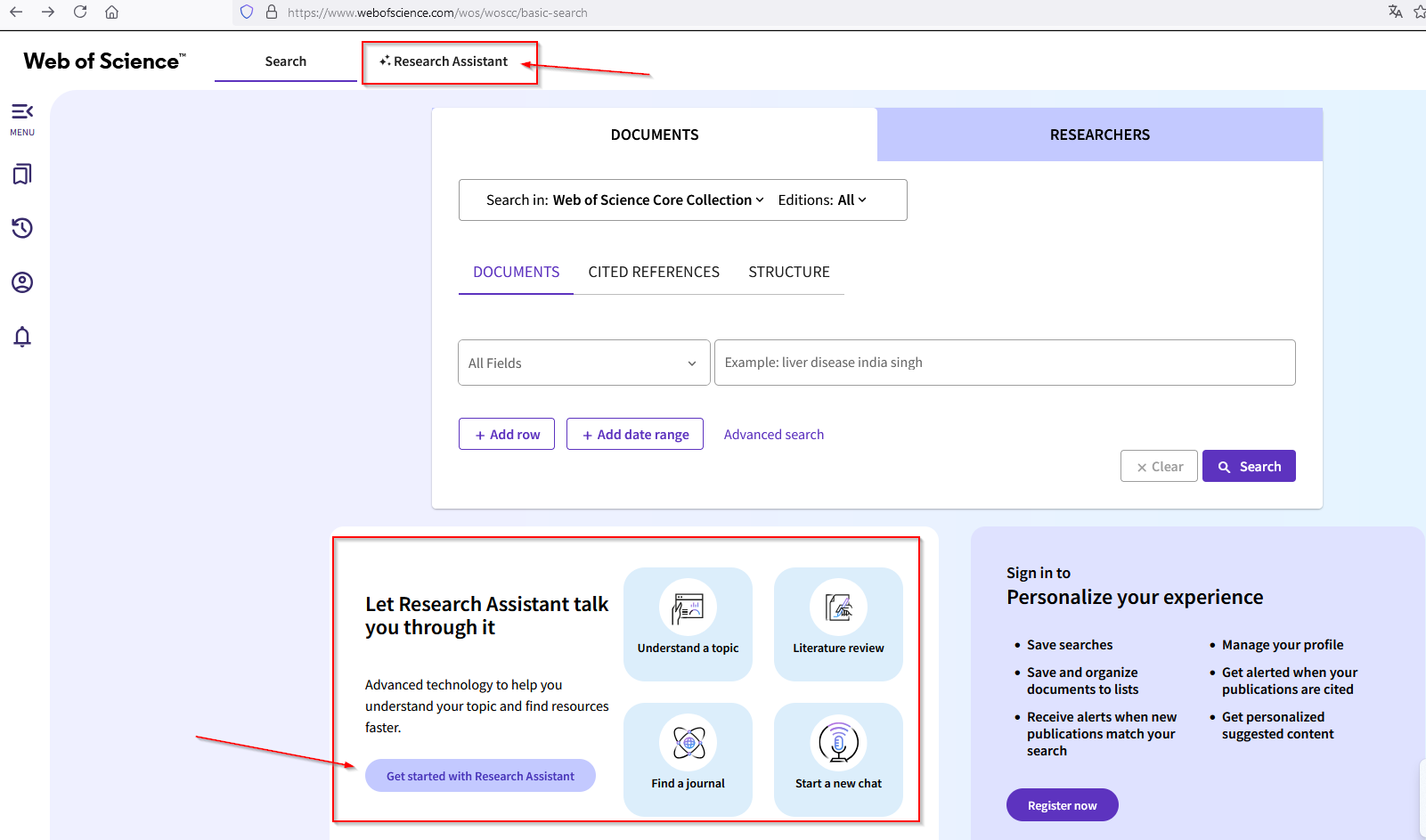Click the Save searches bullet text
This screenshot has width=1426, height=840.
(1070, 645)
